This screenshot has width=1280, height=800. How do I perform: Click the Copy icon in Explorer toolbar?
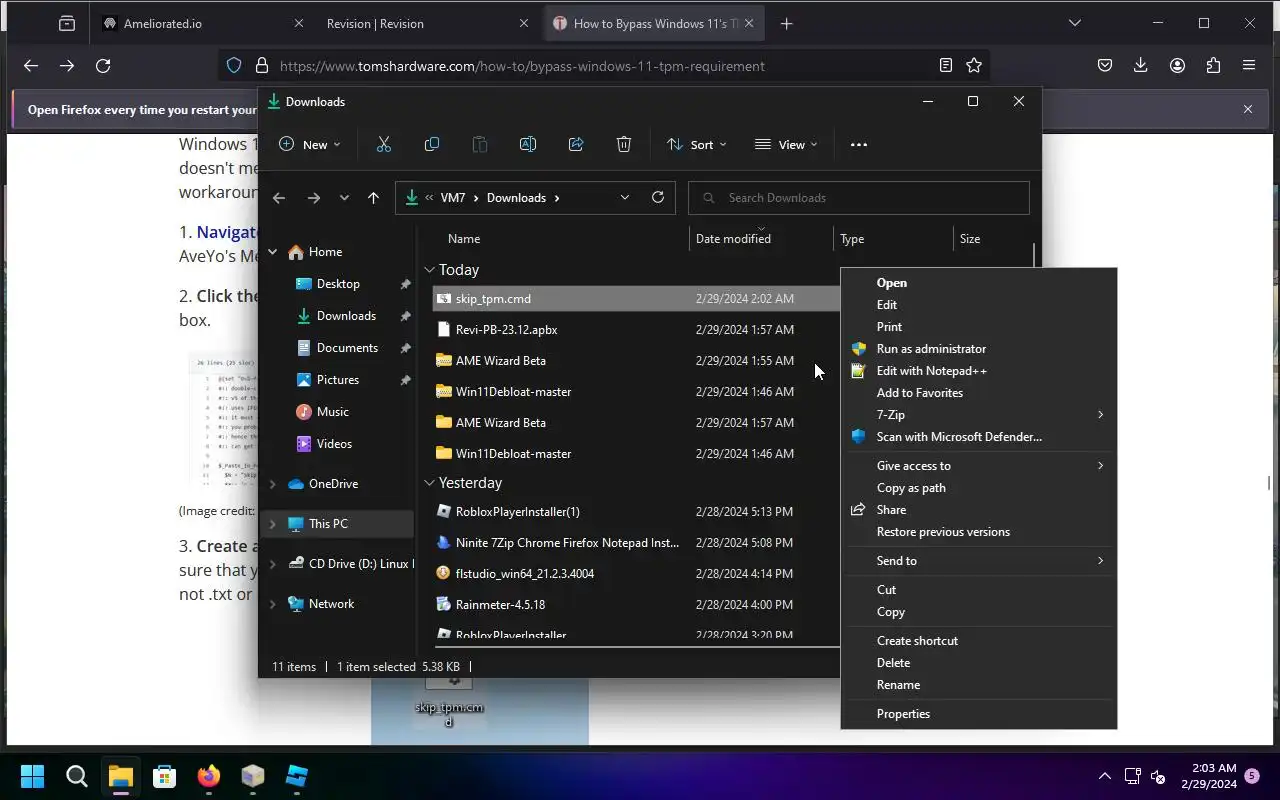[432, 144]
